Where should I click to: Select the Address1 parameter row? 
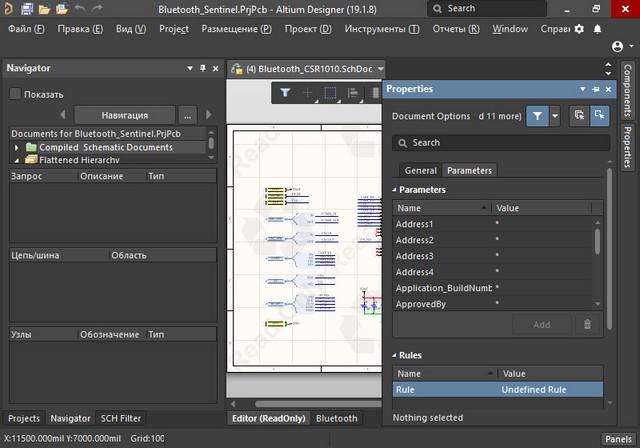(493, 224)
